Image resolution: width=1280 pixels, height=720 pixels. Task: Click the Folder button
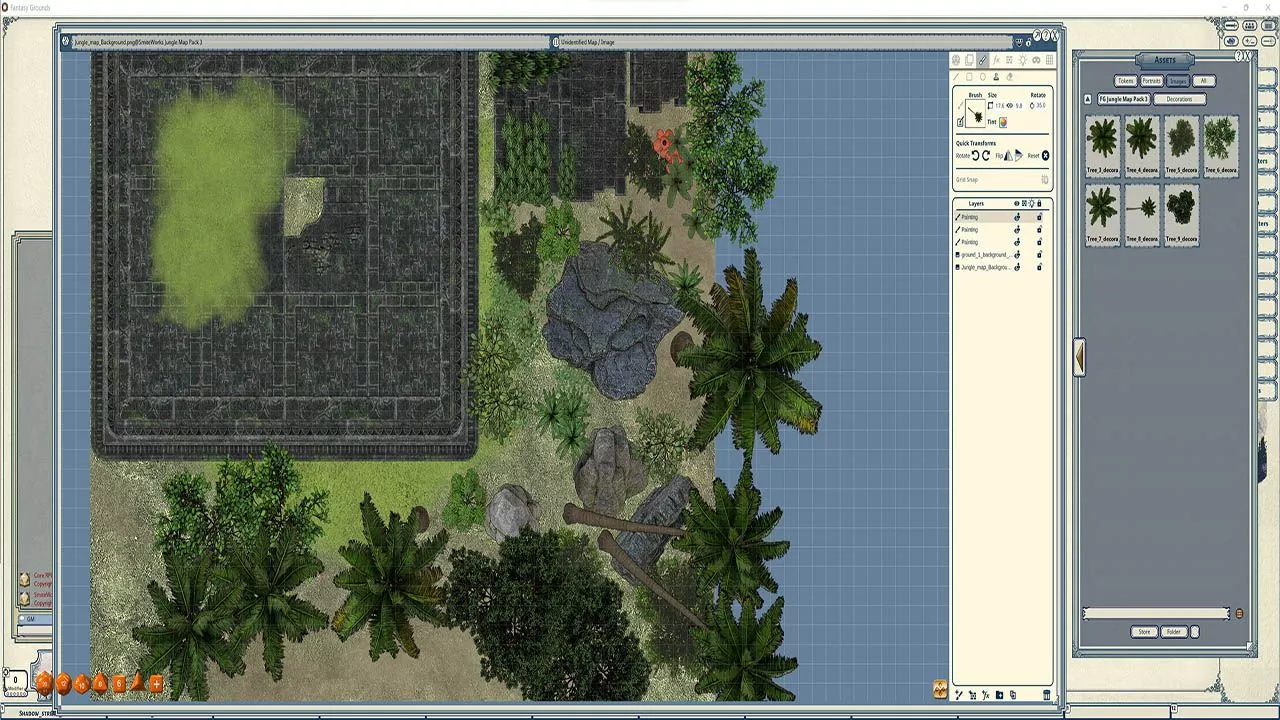[1174, 632]
